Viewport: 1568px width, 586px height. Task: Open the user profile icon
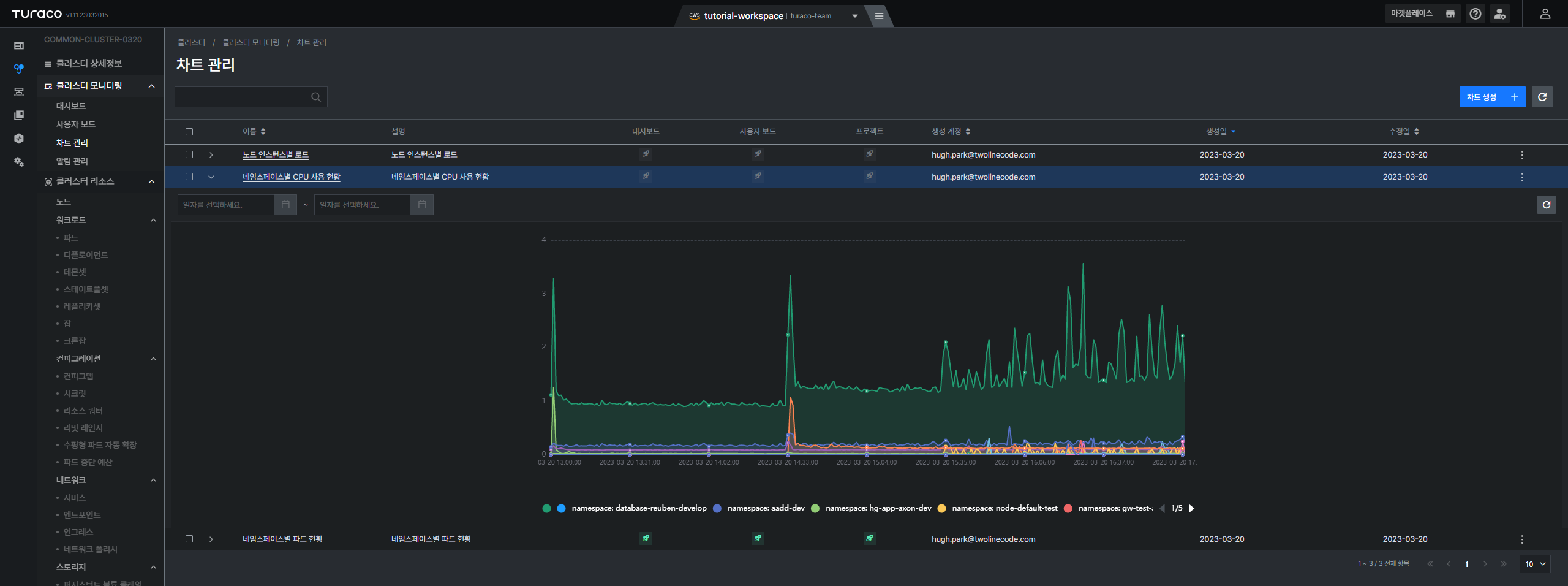[1545, 14]
